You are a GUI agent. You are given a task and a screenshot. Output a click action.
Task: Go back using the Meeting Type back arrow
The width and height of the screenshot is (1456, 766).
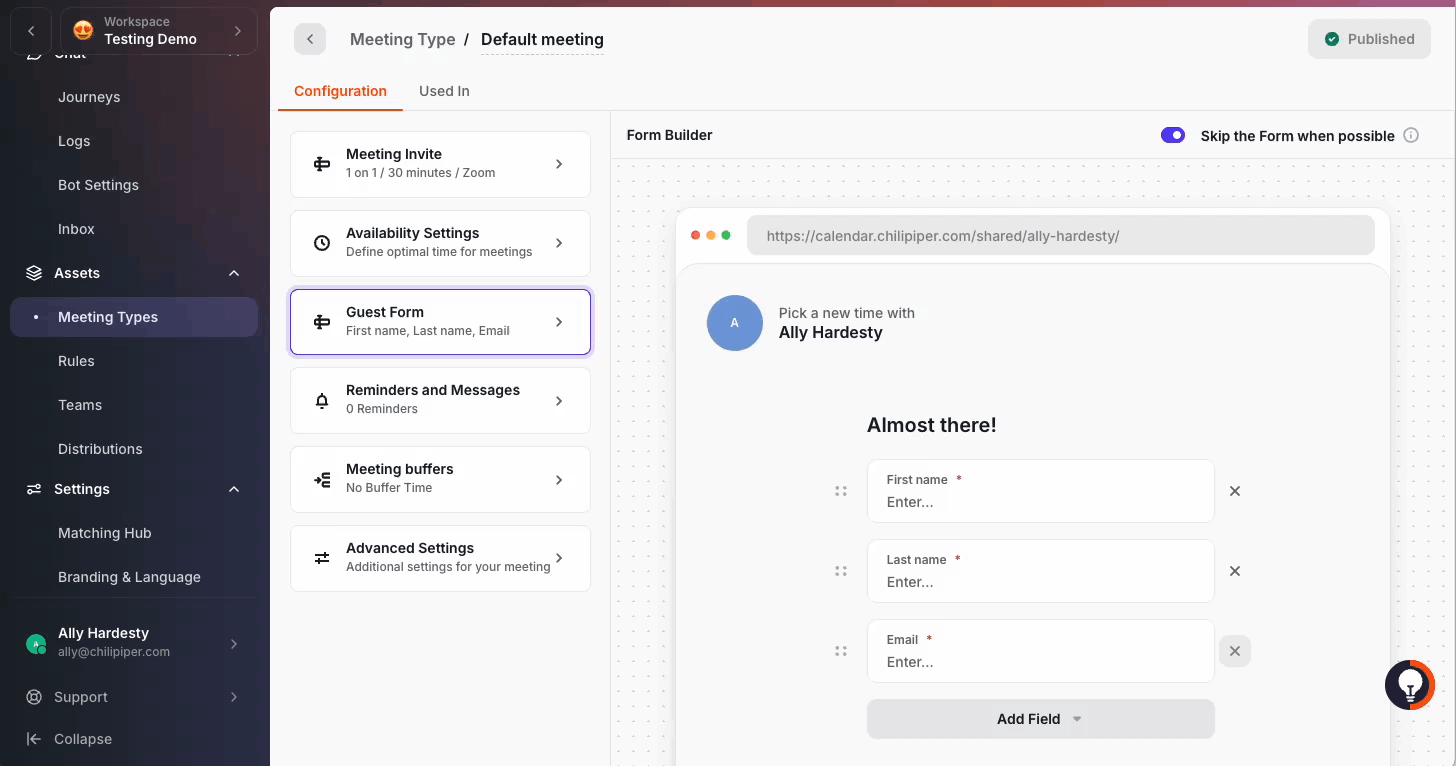coord(310,39)
